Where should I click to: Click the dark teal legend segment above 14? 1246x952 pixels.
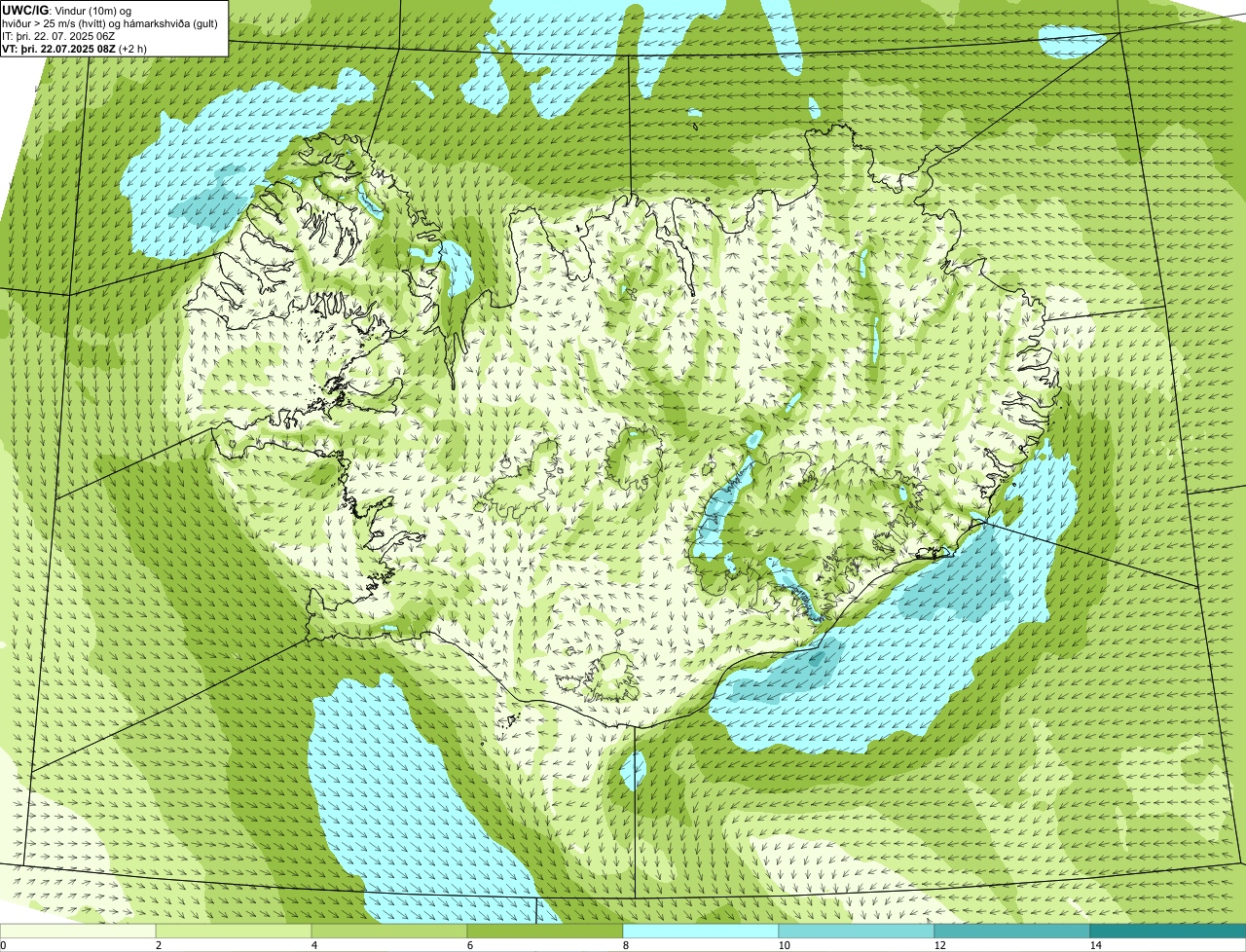click(1168, 931)
